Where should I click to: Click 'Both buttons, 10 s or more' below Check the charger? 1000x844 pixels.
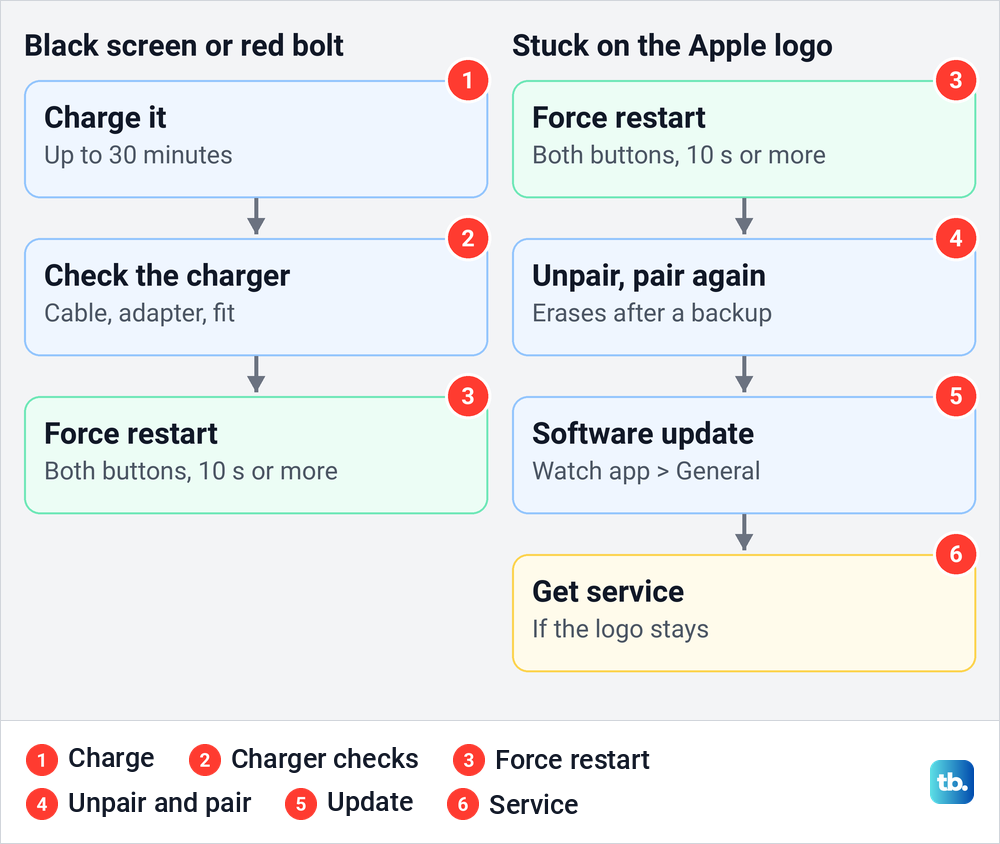click(x=191, y=471)
